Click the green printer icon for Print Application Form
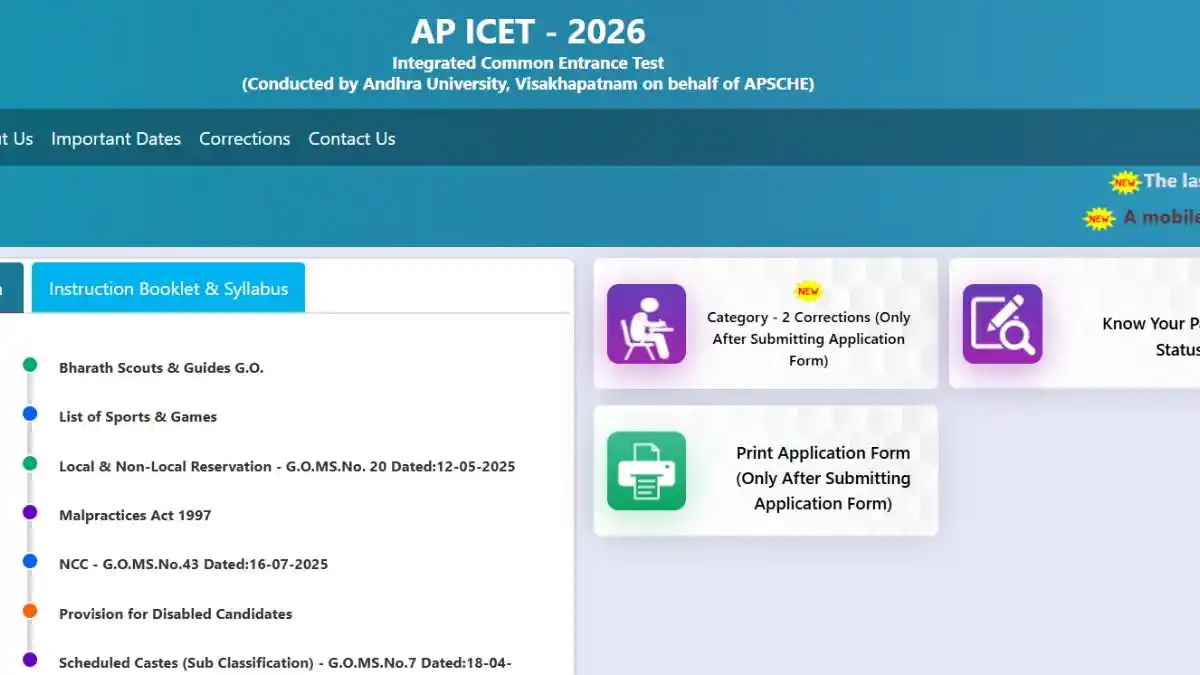 [646, 471]
